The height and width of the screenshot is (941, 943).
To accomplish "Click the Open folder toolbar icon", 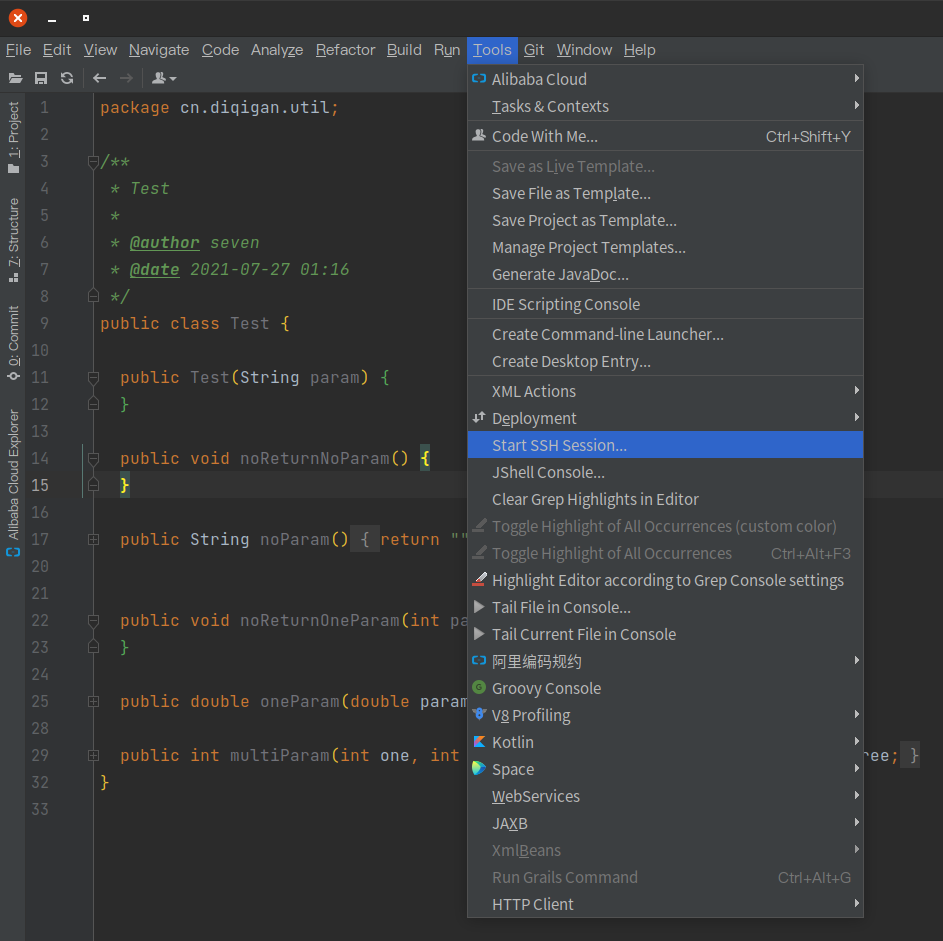I will coord(15,78).
